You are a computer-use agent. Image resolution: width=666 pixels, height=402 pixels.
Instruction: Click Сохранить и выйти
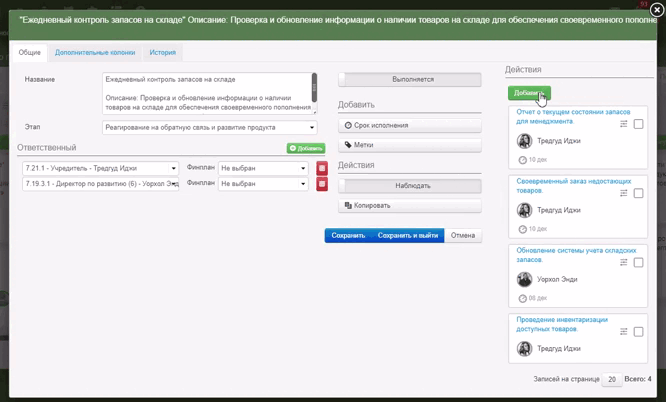point(408,235)
